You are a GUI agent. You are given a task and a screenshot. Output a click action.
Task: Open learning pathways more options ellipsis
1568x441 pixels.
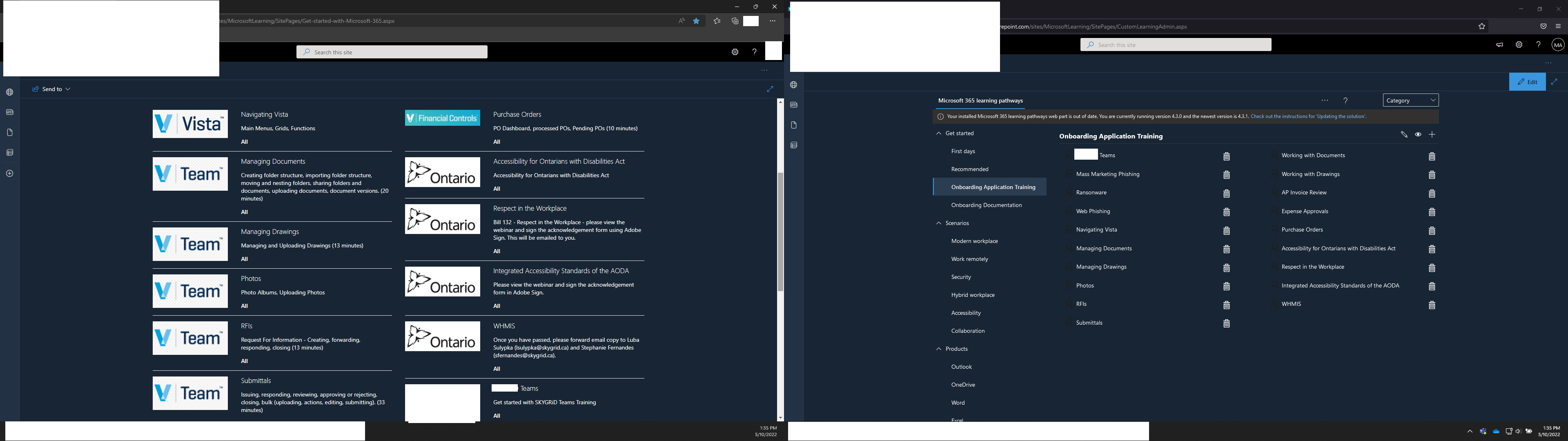click(x=1325, y=100)
